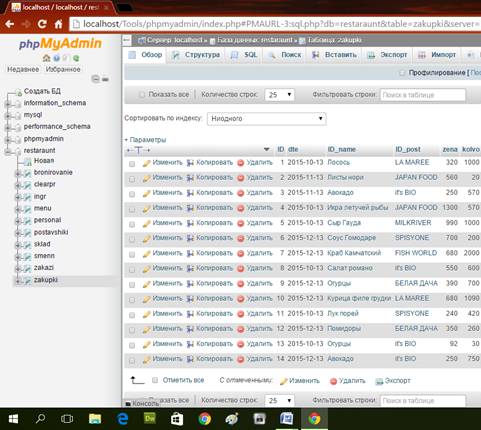Reload the page with the refresh icon
The width and height of the screenshot is (481, 430).
tap(42, 24)
